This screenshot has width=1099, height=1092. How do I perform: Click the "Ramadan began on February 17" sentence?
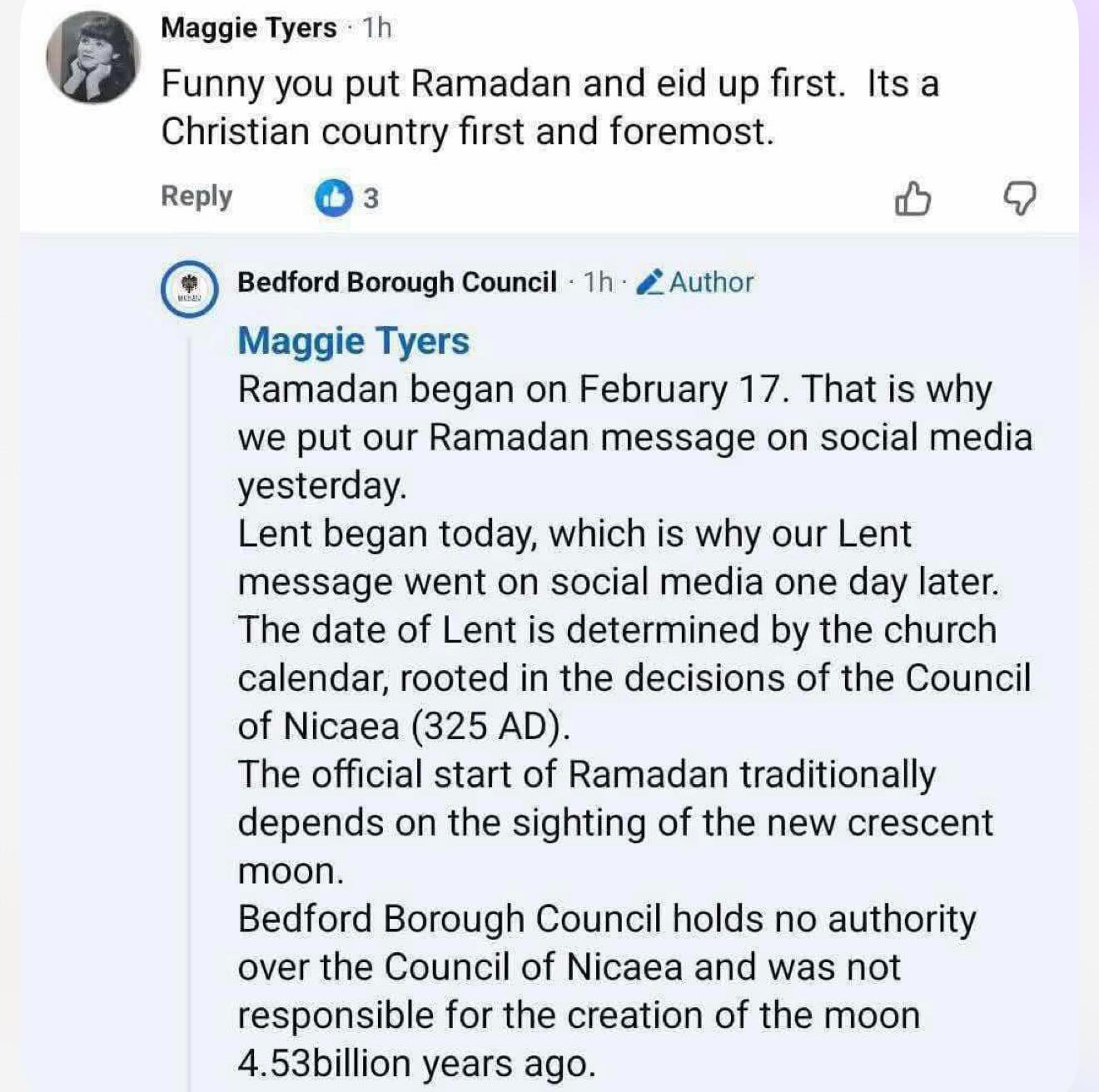click(x=614, y=390)
